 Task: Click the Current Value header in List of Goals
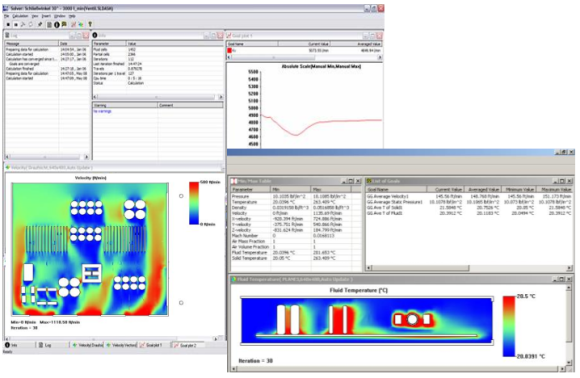click(445, 189)
